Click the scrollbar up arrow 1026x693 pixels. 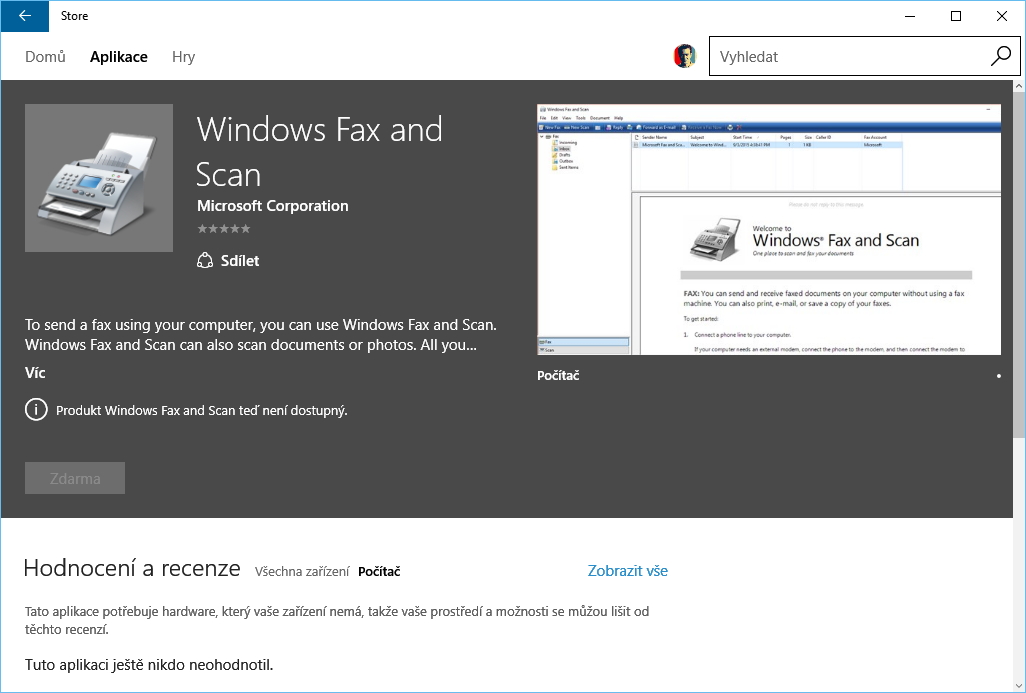point(1019,86)
